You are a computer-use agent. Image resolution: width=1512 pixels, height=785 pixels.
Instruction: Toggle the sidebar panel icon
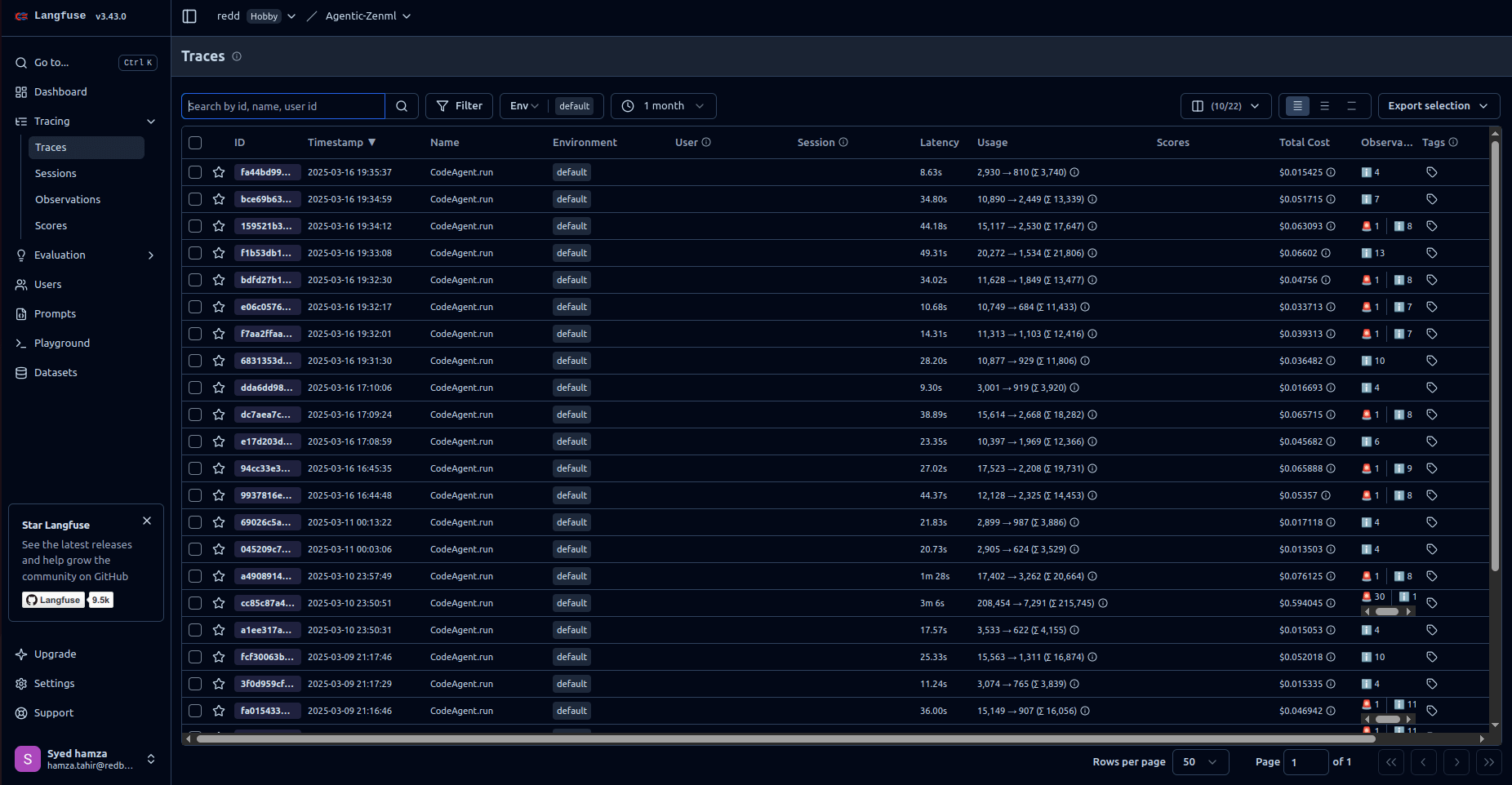click(x=189, y=16)
